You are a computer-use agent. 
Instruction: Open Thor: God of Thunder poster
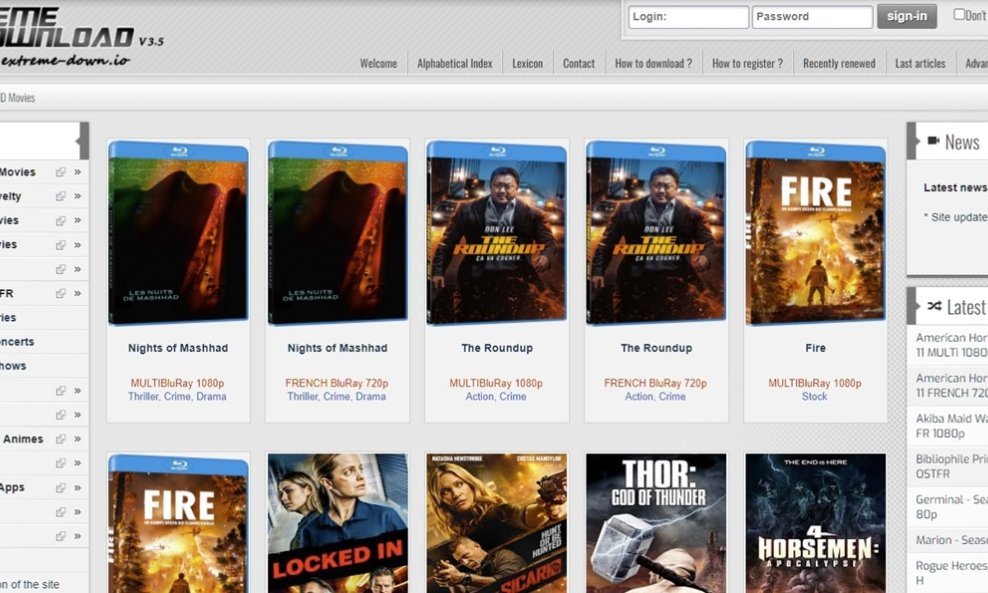click(x=657, y=523)
